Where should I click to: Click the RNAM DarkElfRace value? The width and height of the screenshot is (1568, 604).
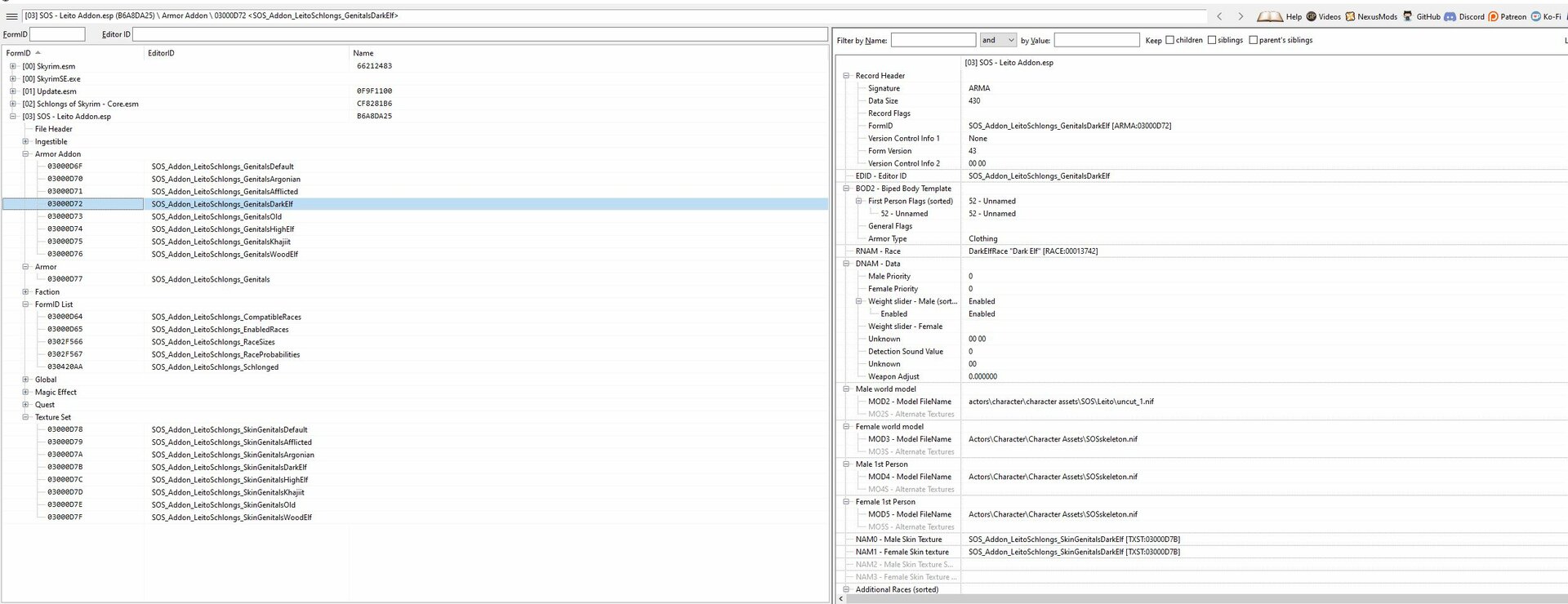1033,251
